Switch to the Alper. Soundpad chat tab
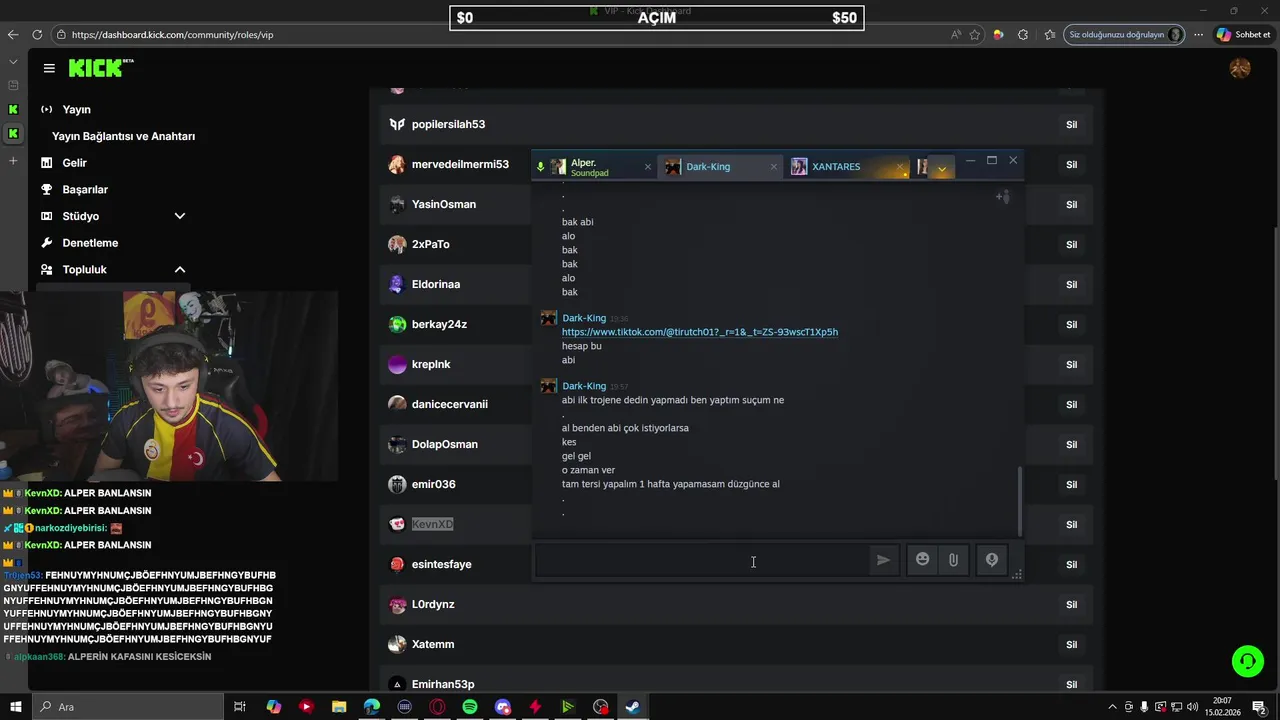Screen dimensions: 1280x720 pyautogui.click(x=593, y=167)
